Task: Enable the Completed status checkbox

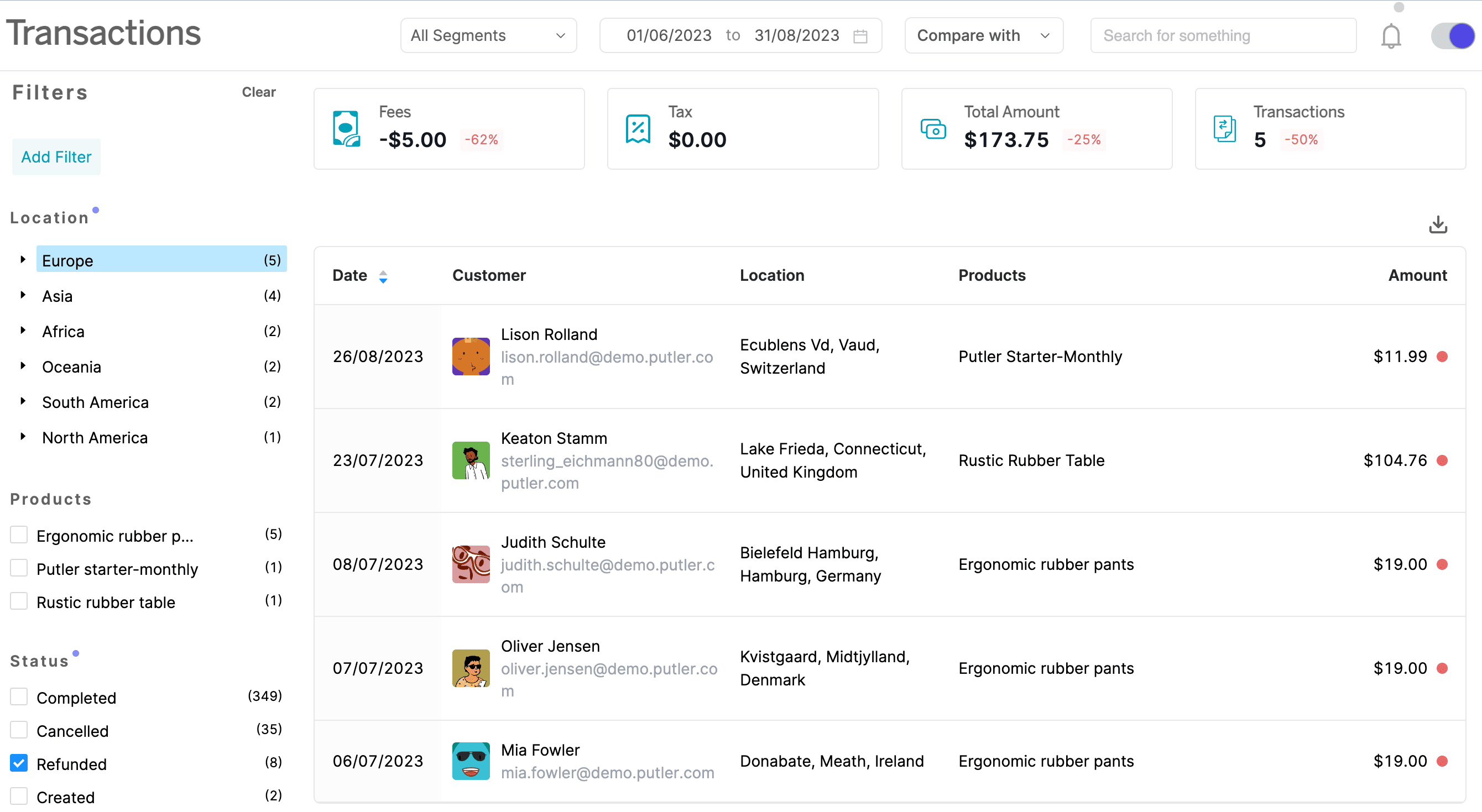Action: point(19,696)
